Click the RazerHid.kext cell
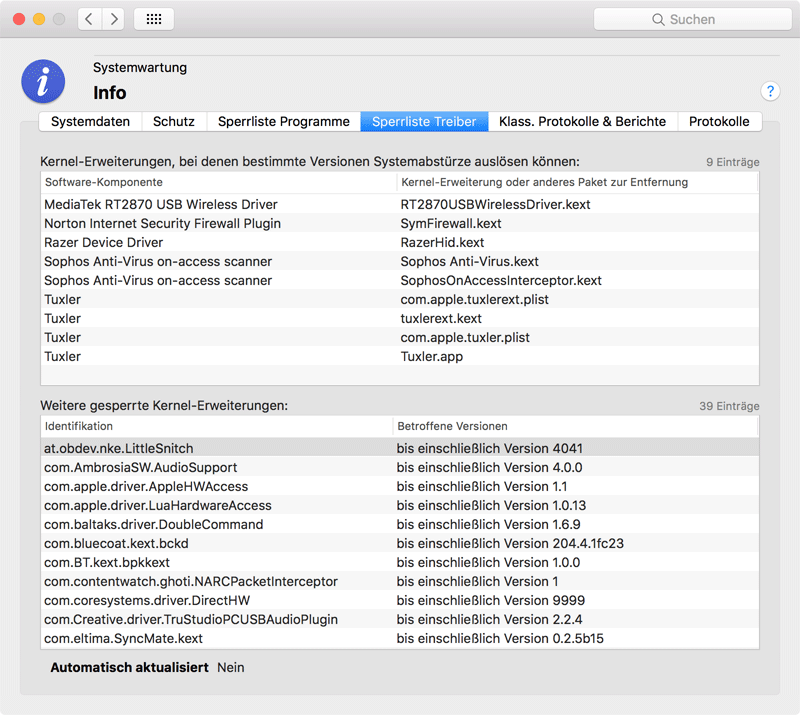Viewport: 800px width, 715px height. [x=442, y=242]
